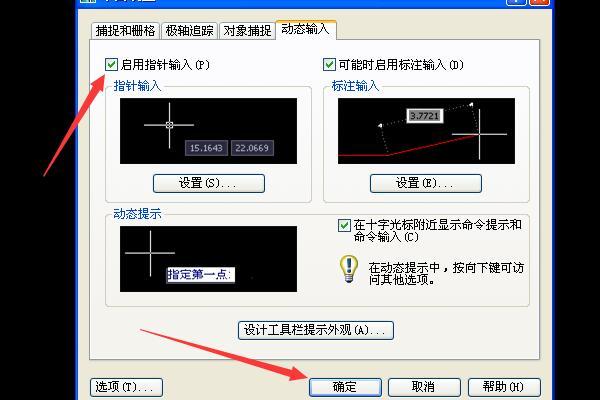Click the 标注输入 preview image
This screenshot has width=600, height=400.
426,131
